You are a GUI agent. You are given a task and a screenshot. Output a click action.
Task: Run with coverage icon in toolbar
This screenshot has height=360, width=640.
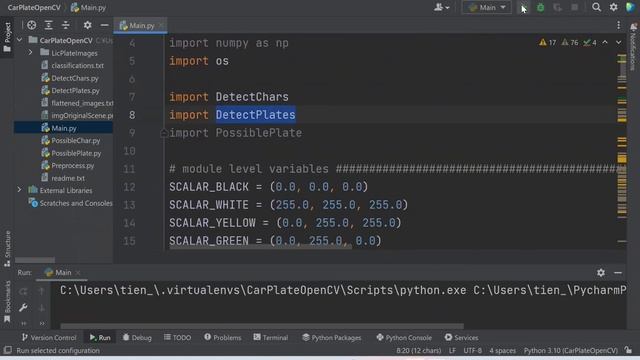558,7
